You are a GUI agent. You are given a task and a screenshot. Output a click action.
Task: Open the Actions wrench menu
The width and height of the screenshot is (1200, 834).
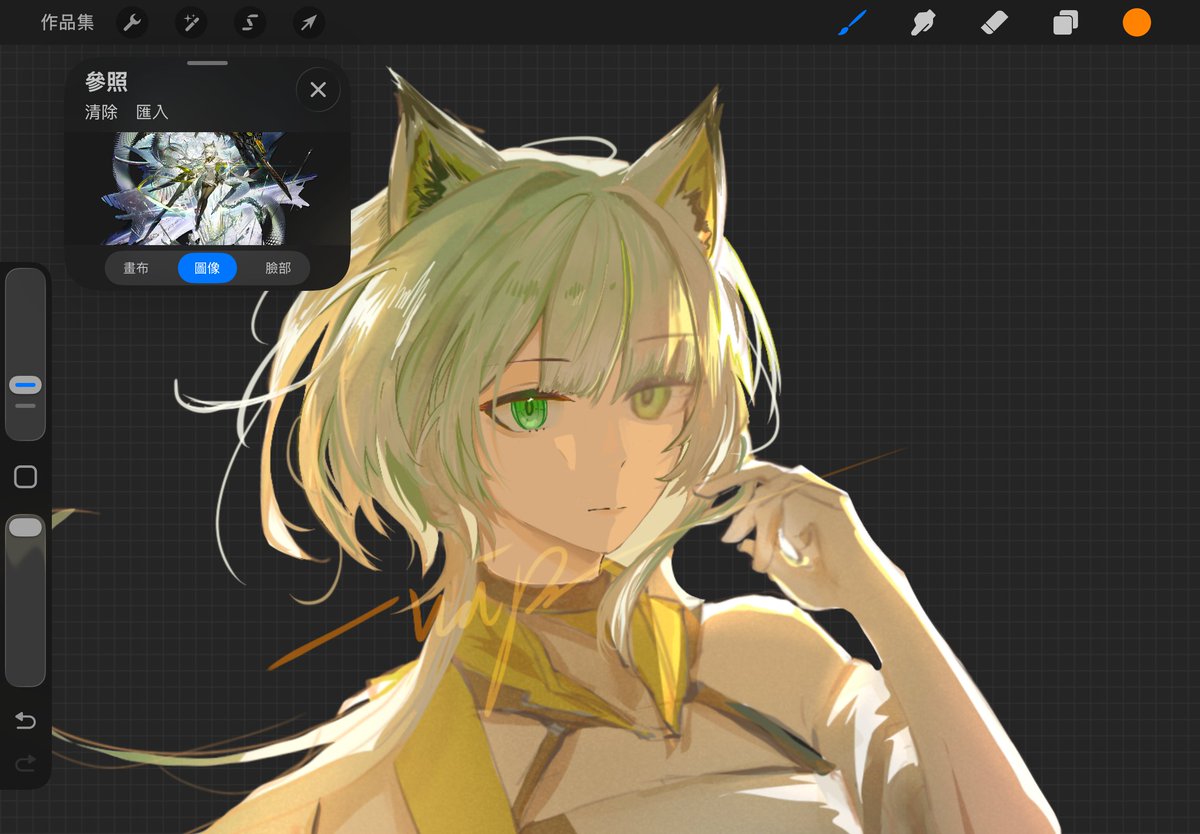[132, 22]
